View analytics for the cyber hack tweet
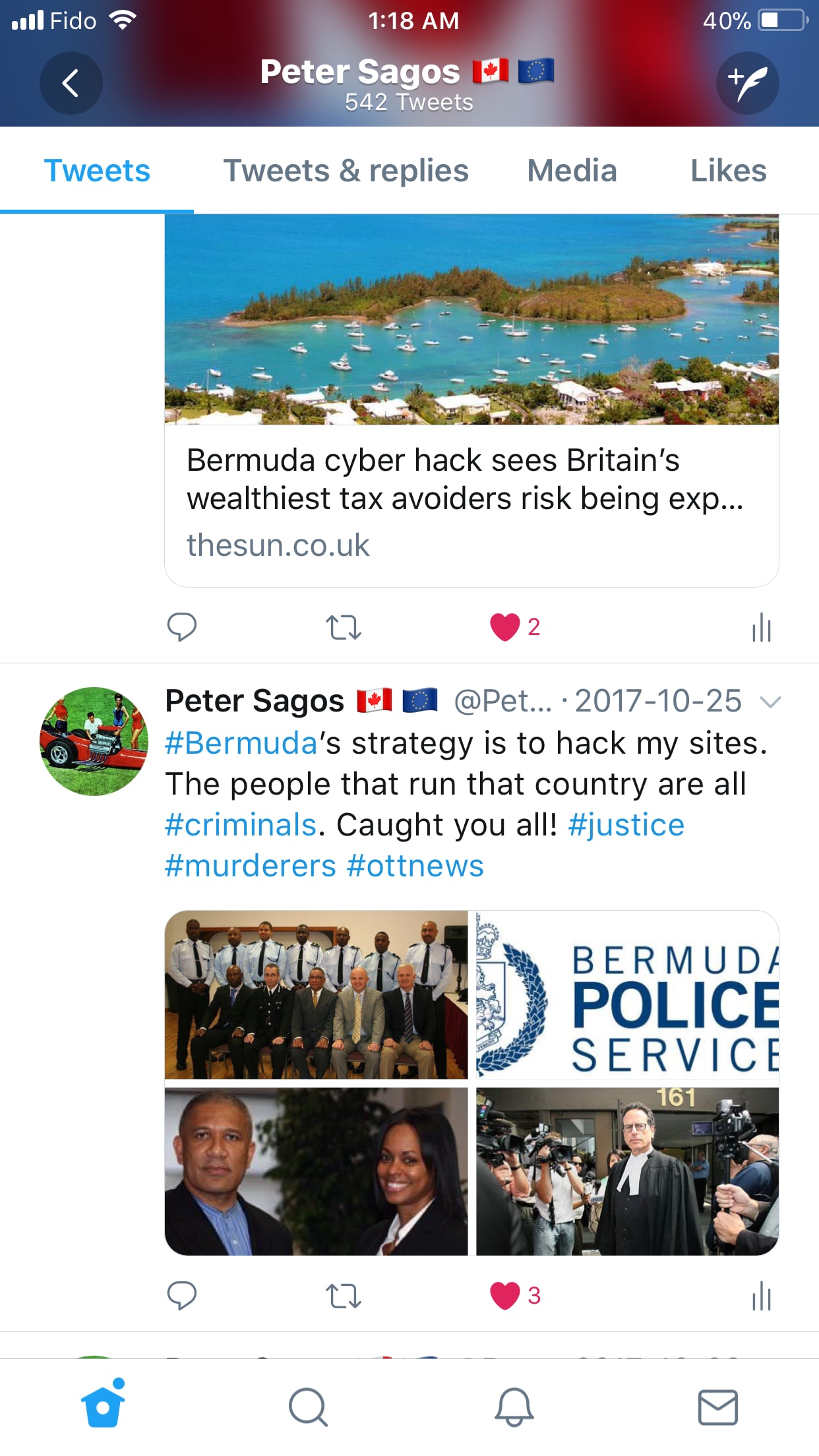Screen dimensions: 819x1456 (762, 627)
